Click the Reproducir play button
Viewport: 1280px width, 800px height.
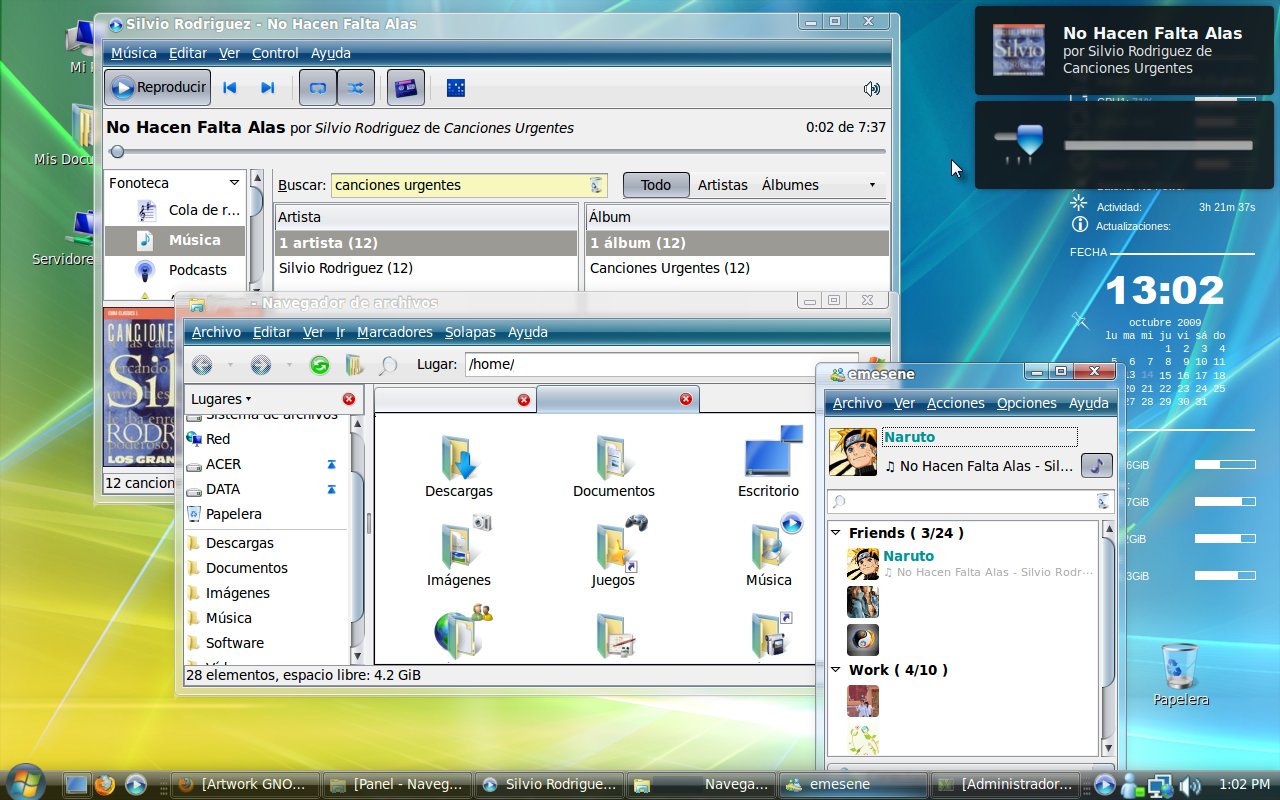point(159,88)
